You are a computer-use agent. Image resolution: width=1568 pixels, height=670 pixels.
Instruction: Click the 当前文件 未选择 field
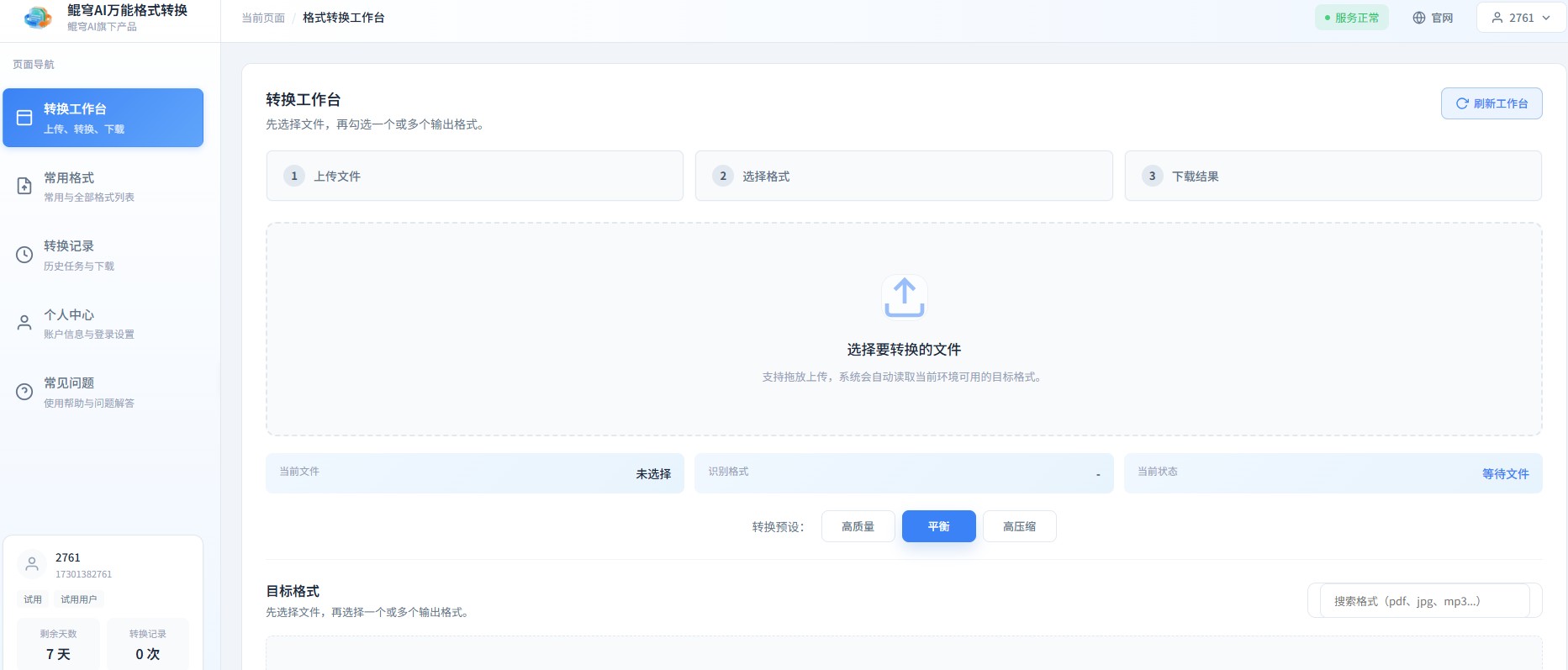click(475, 473)
